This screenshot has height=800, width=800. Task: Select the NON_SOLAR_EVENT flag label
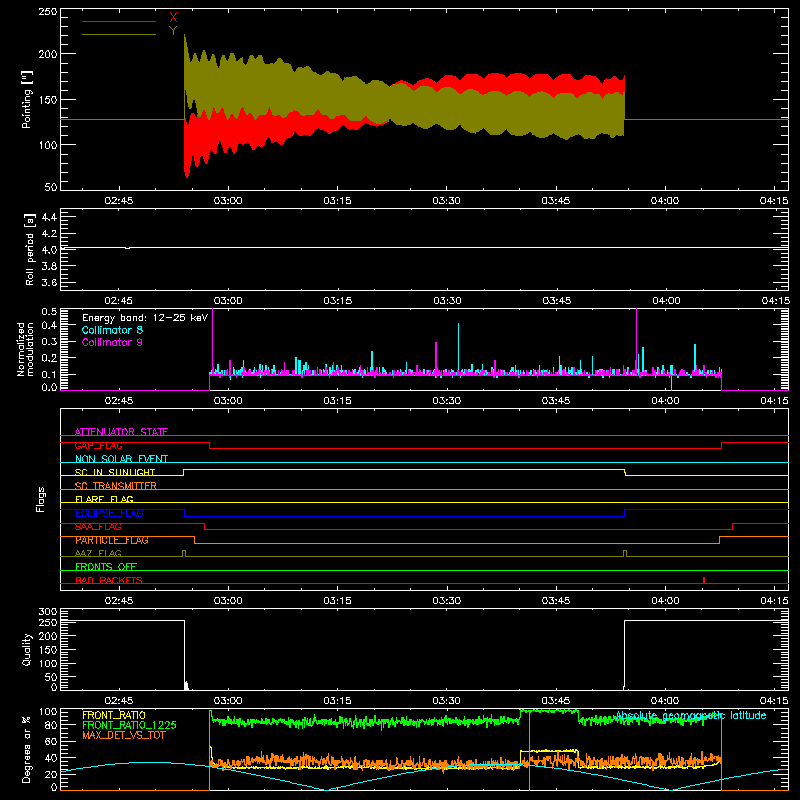[121, 459]
